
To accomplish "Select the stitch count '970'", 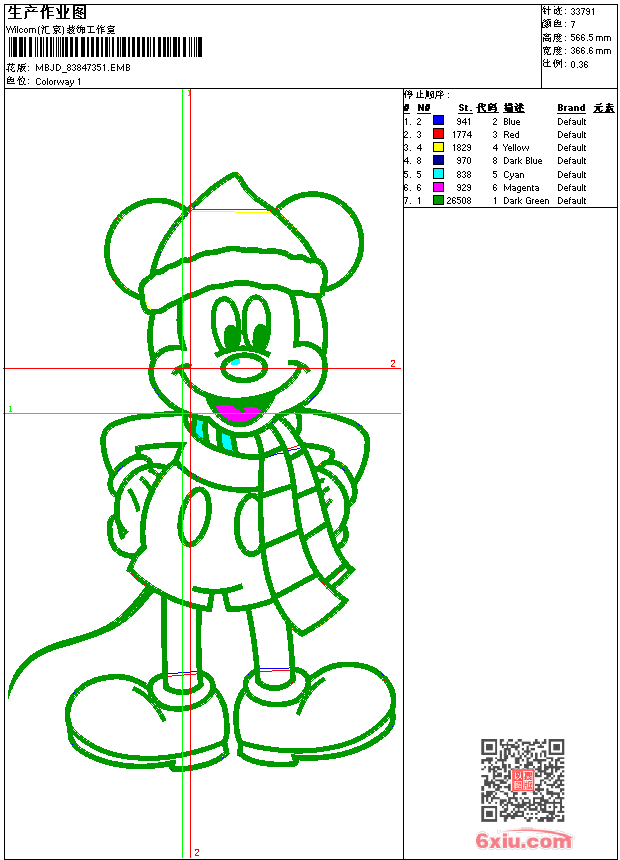I will [464, 161].
